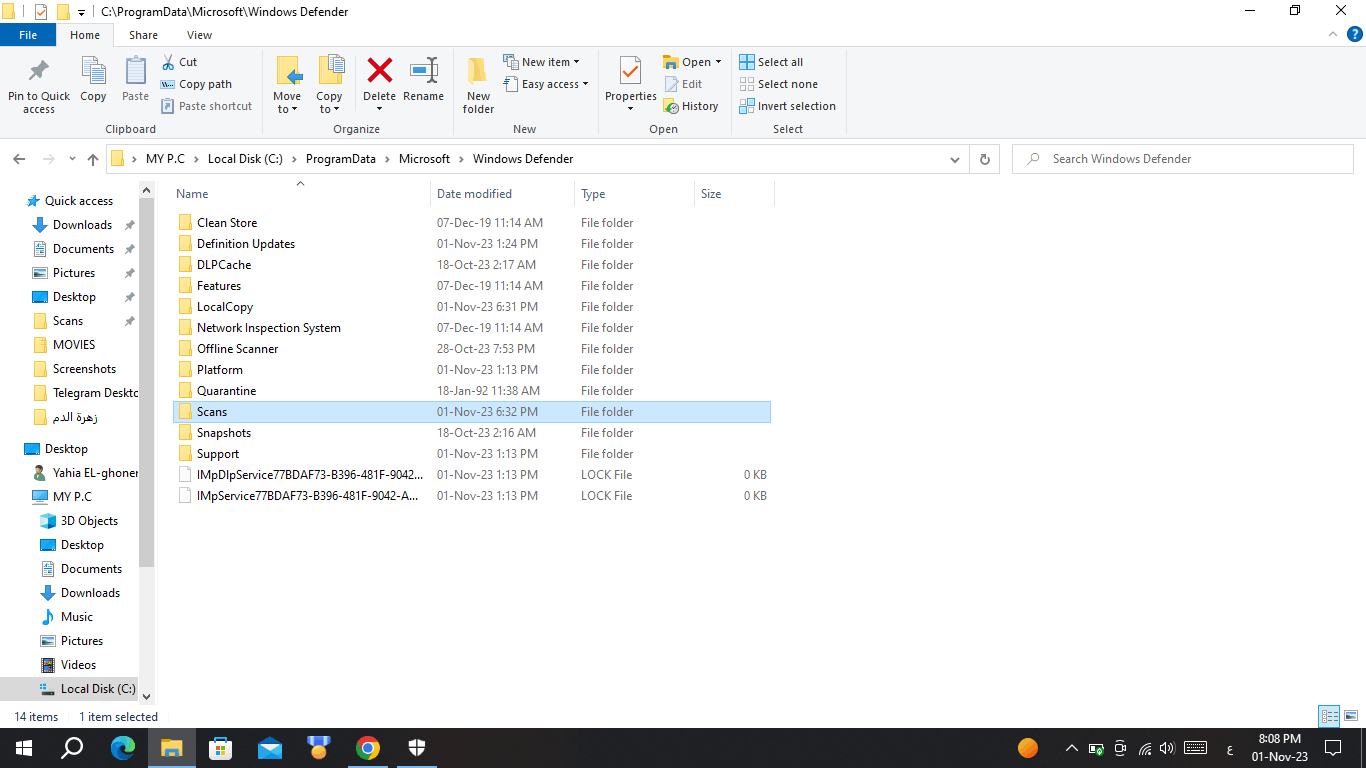Click the Search Windows Defender box
Screen dimensions: 1366x768
tap(1183, 159)
